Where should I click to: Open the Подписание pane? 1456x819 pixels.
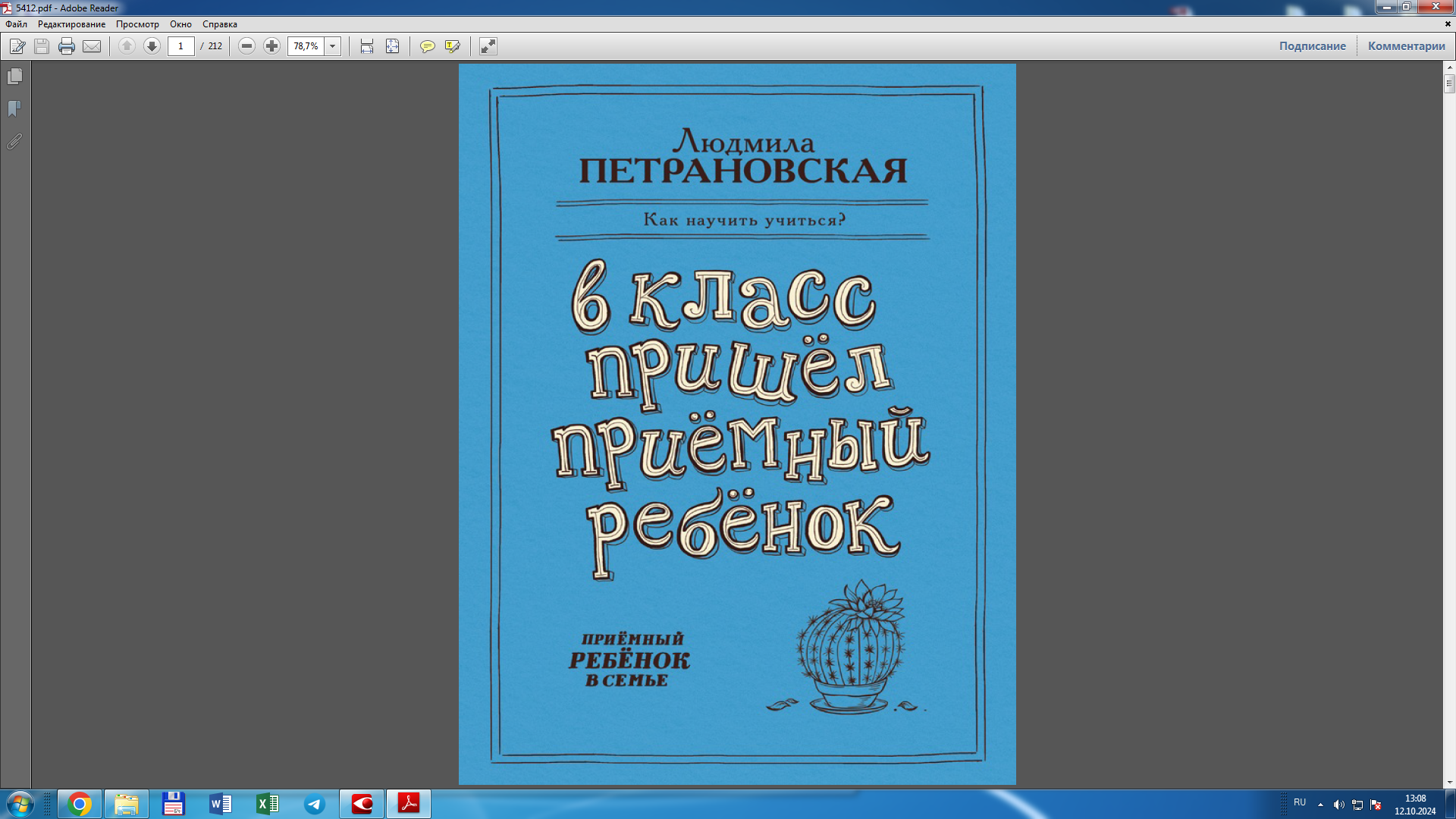point(1313,46)
